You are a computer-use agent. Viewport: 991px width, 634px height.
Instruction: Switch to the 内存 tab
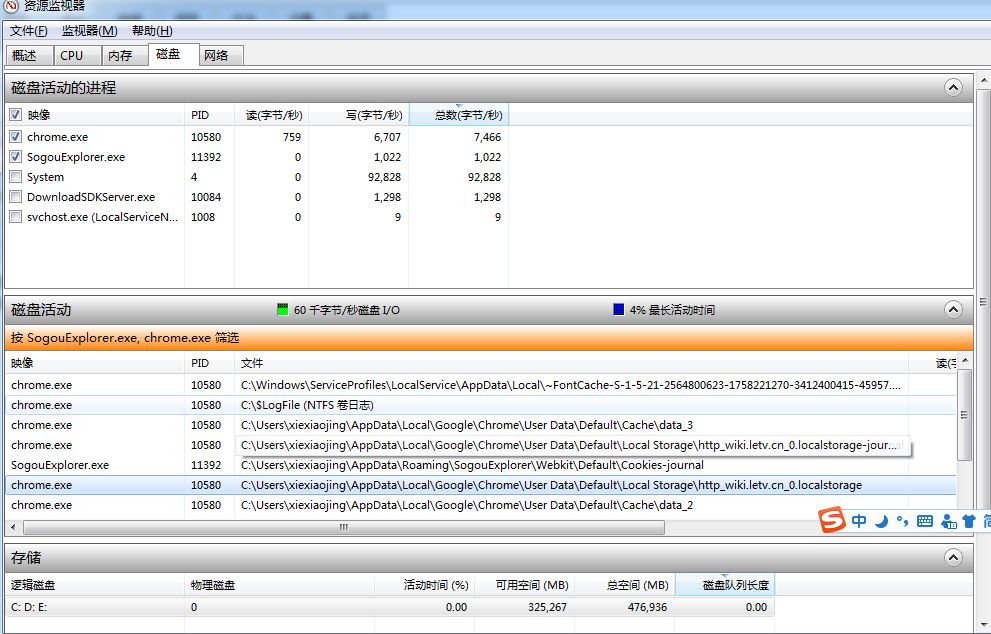point(125,56)
